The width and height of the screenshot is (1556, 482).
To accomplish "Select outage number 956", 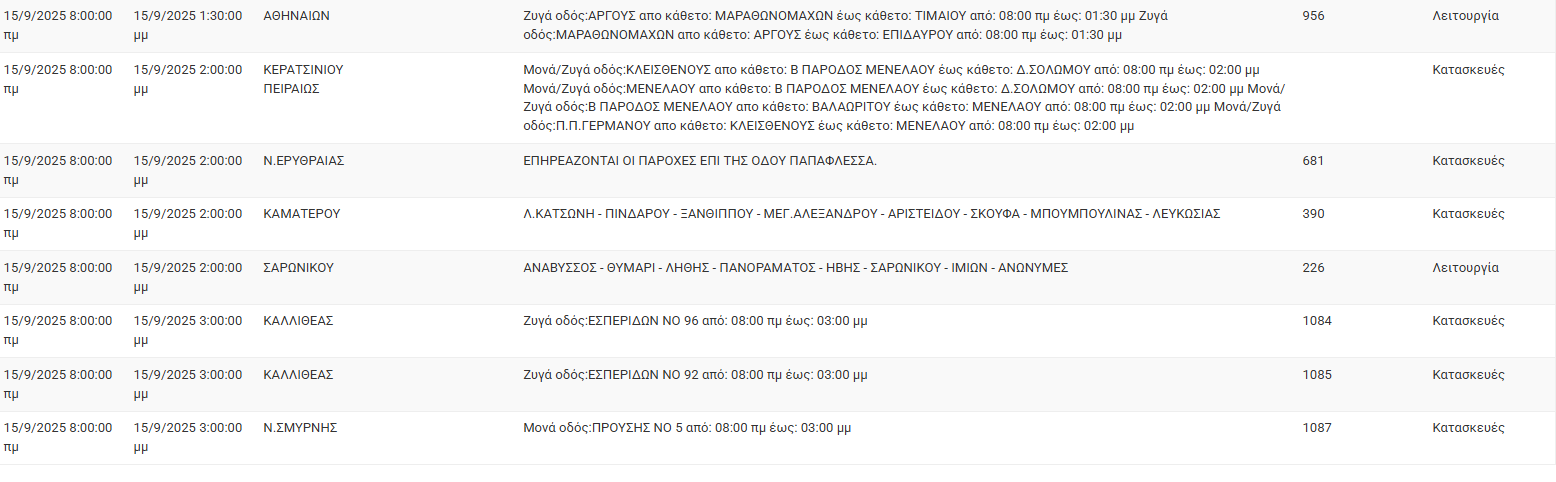I will (1314, 16).
